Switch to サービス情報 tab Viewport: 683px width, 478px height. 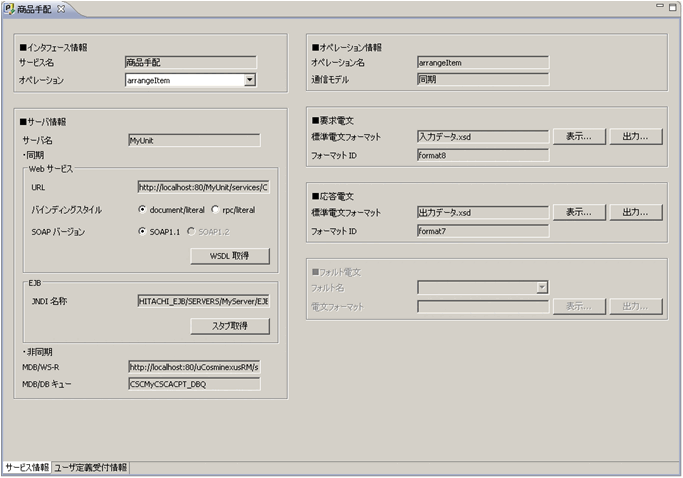click(x=27, y=467)
